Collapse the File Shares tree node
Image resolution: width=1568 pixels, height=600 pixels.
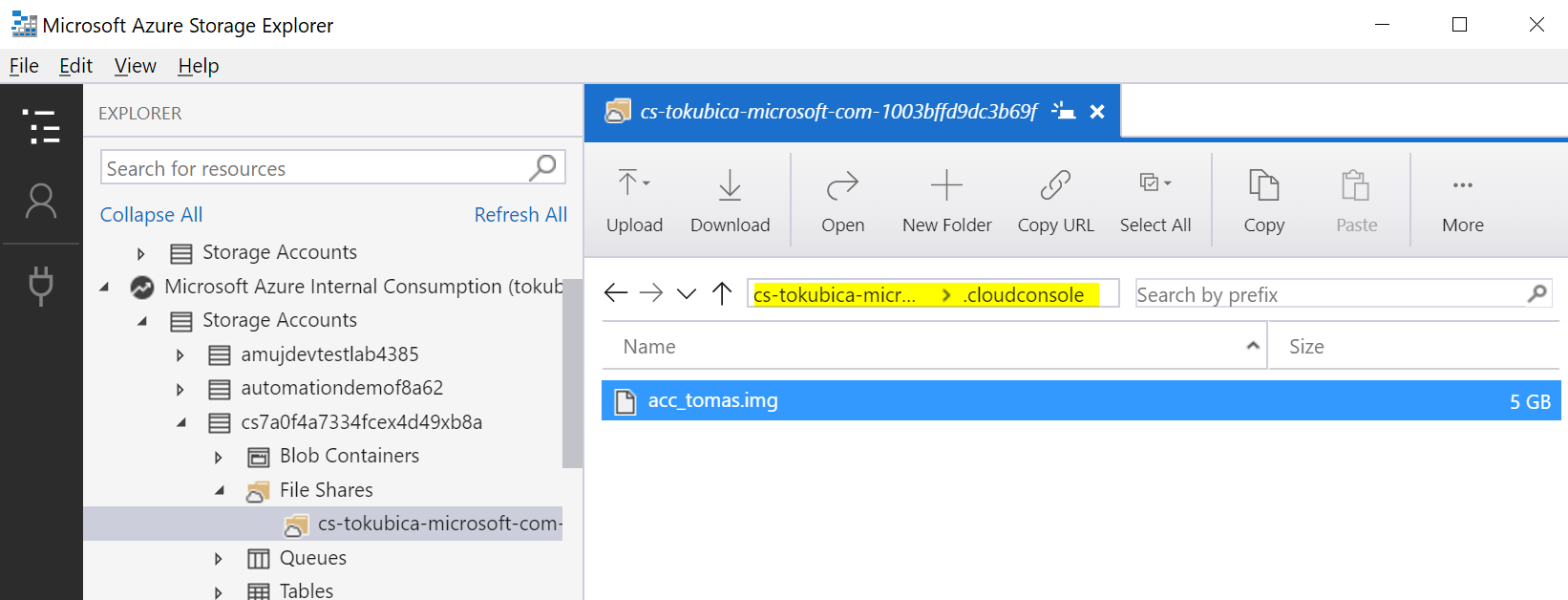[x=220, y=490]
